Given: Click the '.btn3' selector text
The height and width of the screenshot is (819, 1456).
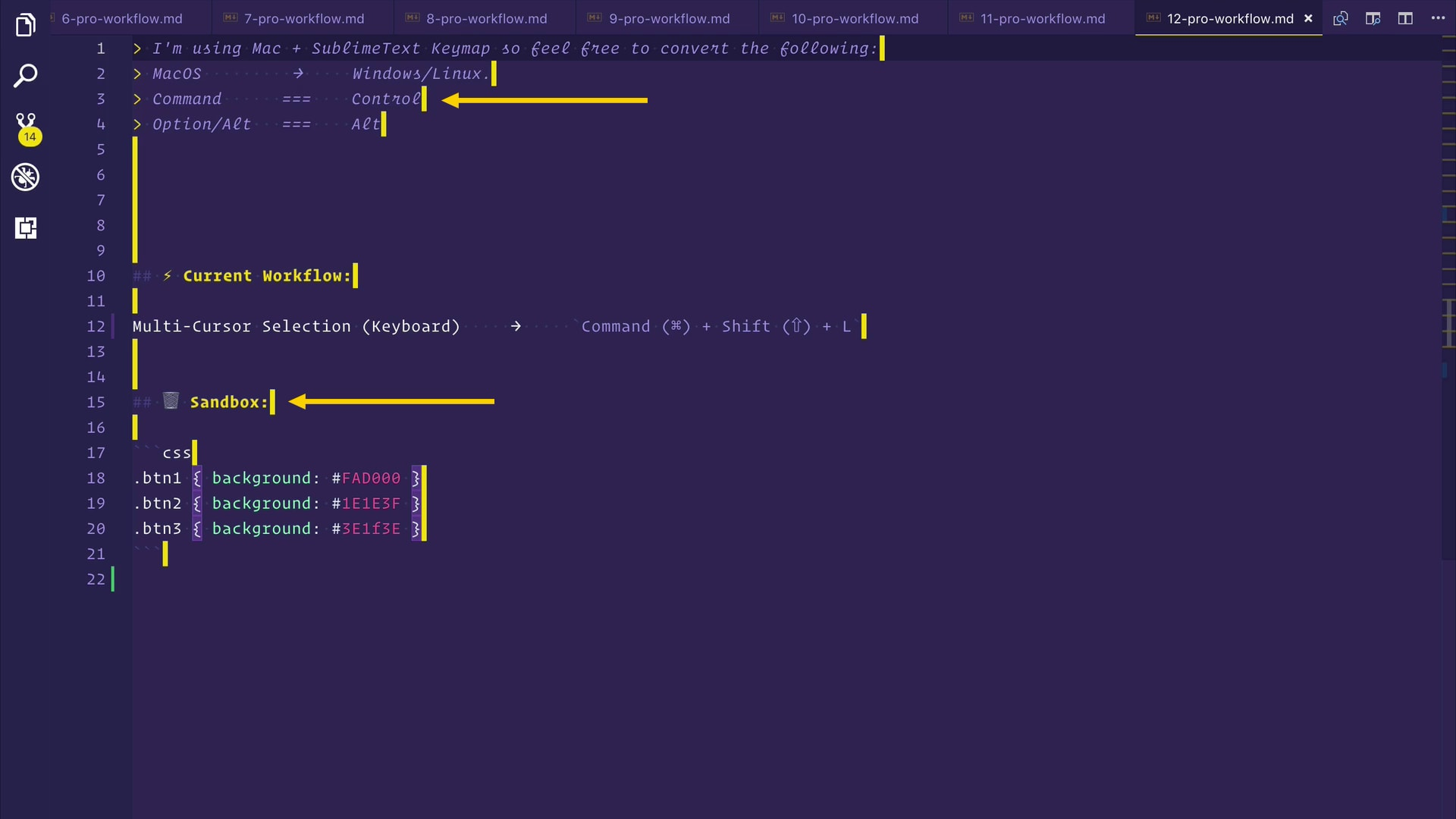Looking at the screenshot, I should [158, 529].
